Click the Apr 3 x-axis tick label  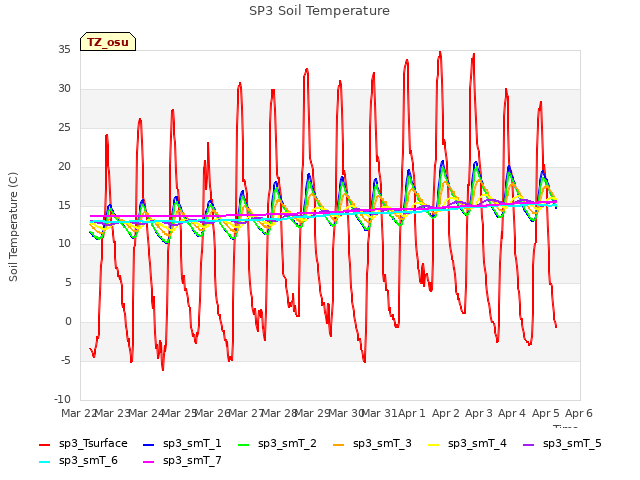click(479, 413)
